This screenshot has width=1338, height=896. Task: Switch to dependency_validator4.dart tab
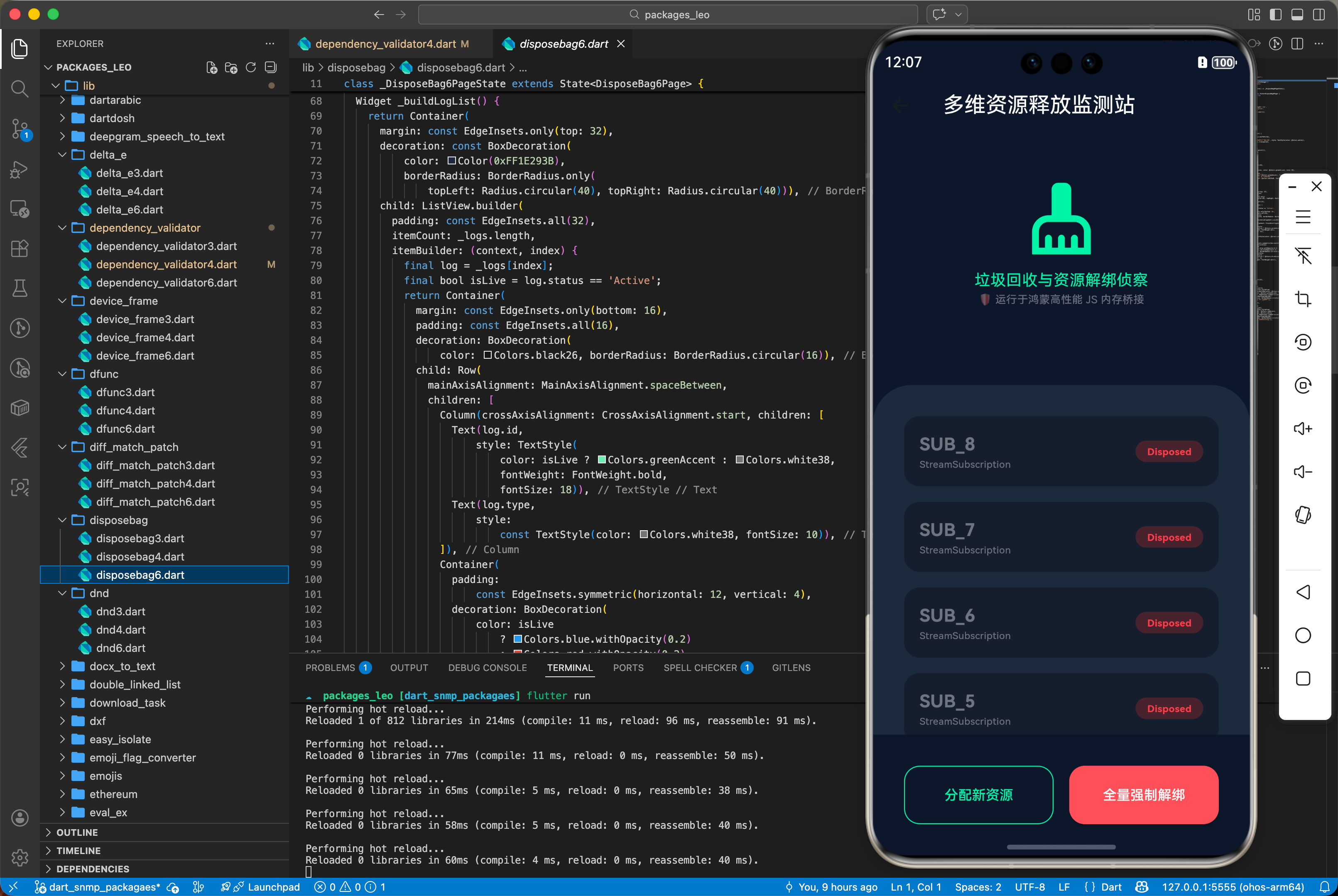pyautogui.click(x=385, y=44)
